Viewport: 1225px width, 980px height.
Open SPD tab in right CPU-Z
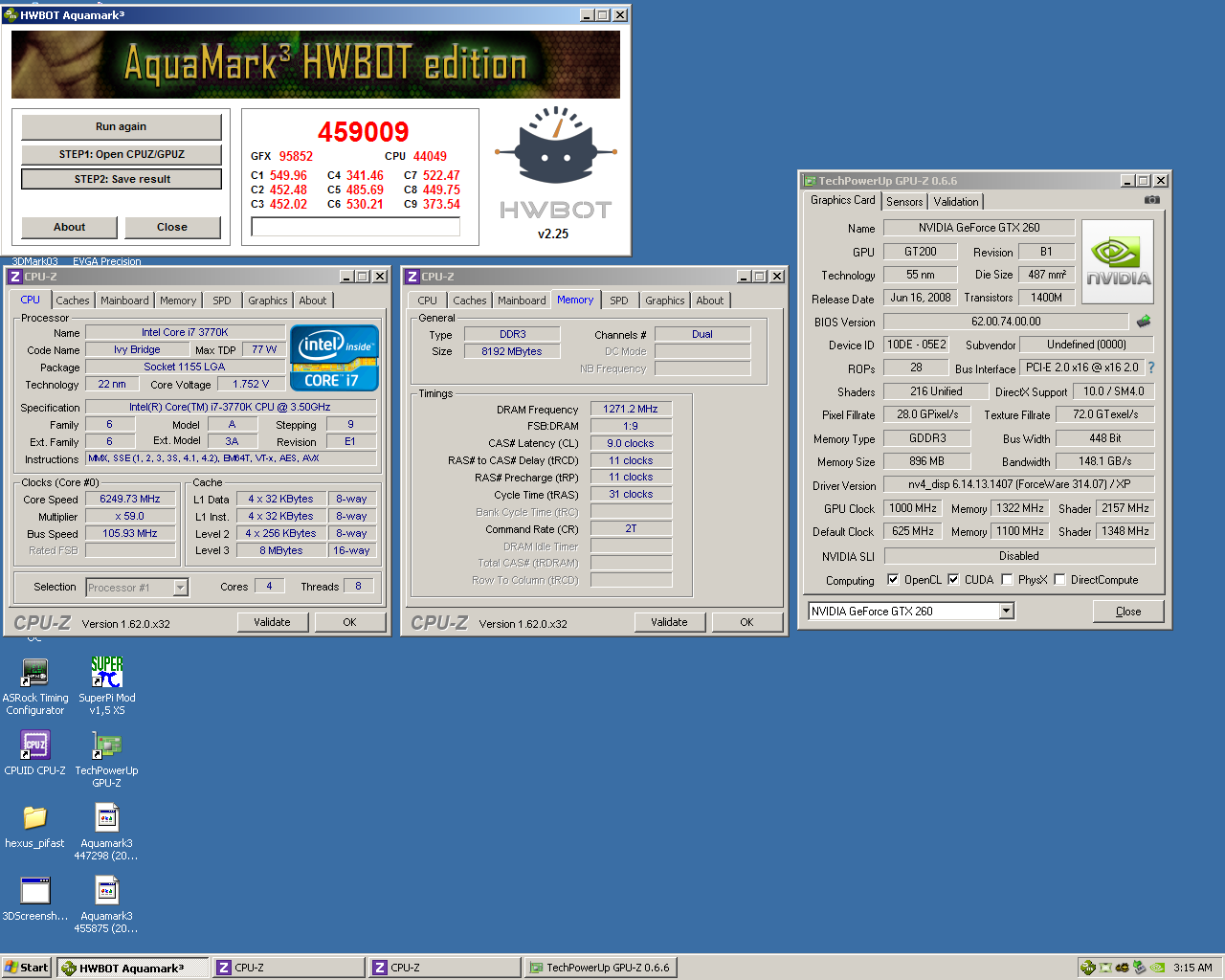tap(619, 301)
